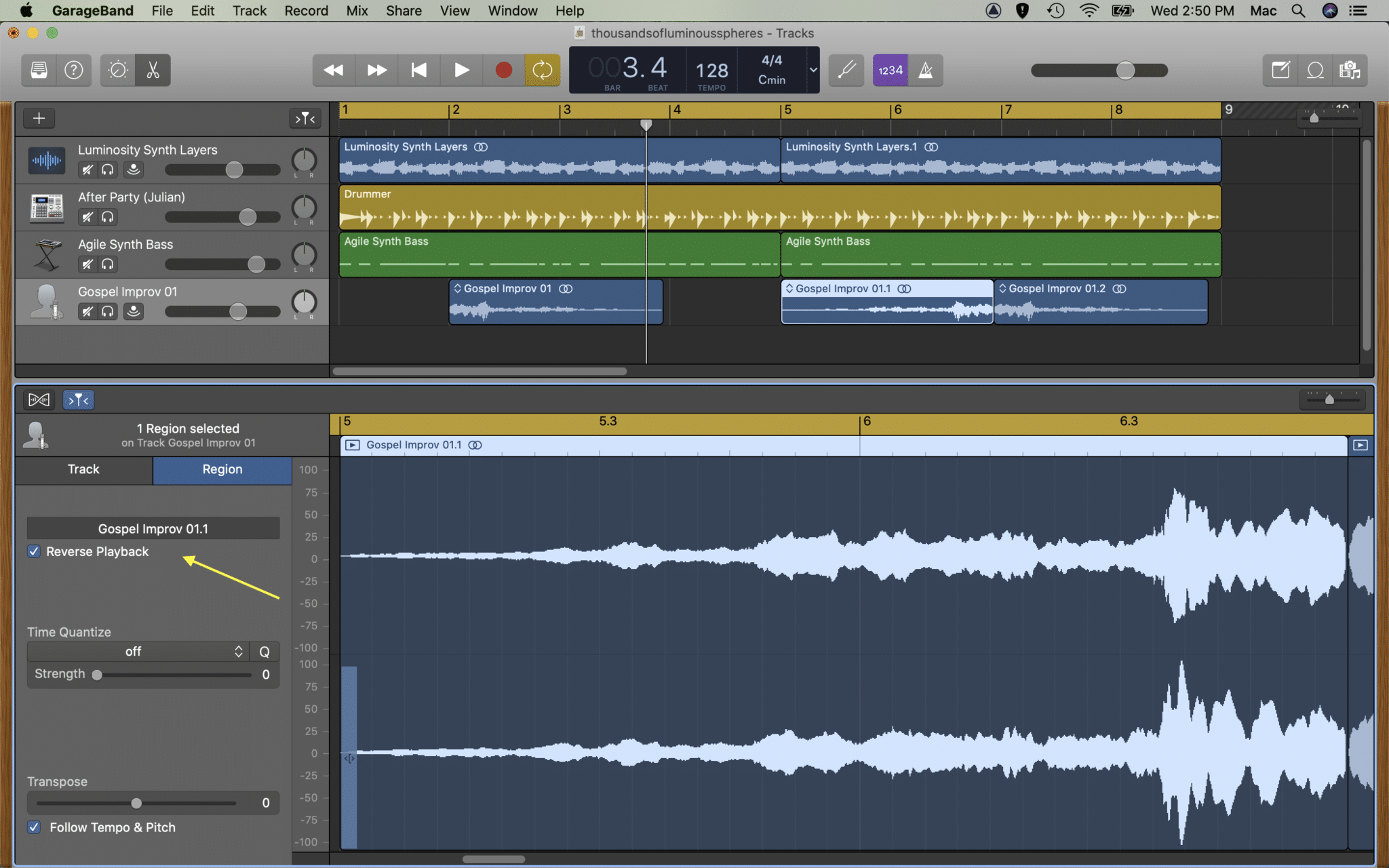The image size is (1389, 868).
Task: Add a new track with the plus button
Action: pos(39,117)
